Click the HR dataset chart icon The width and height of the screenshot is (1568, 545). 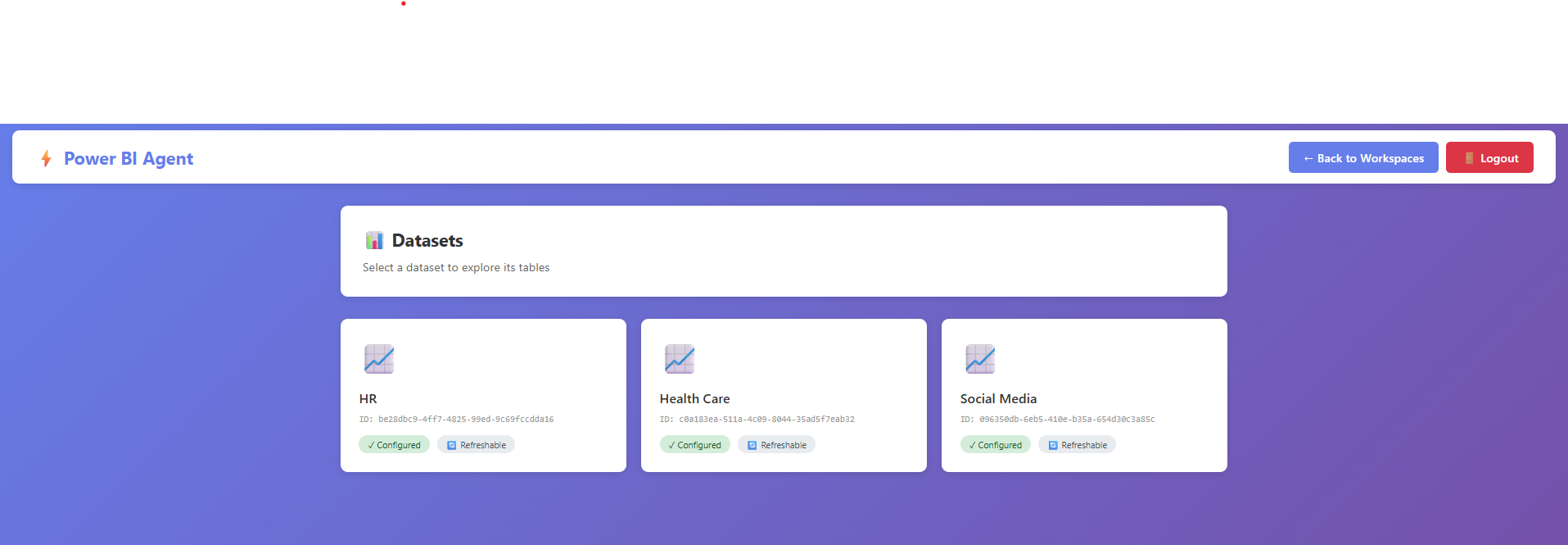point(379,359)
